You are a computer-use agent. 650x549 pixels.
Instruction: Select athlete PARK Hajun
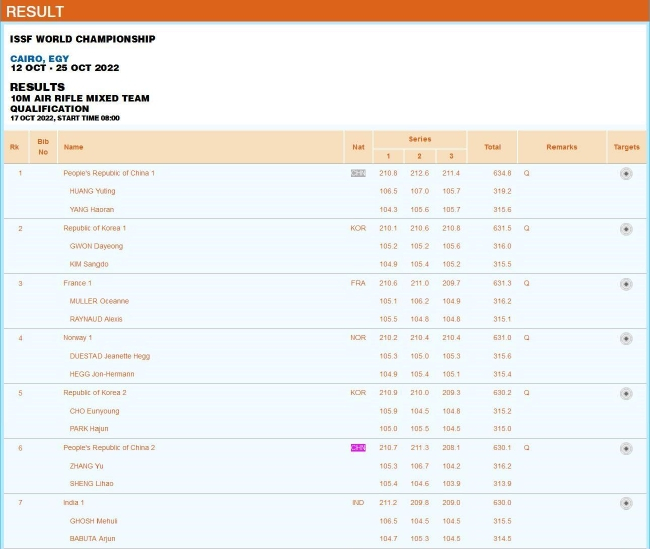pos(89,429)
